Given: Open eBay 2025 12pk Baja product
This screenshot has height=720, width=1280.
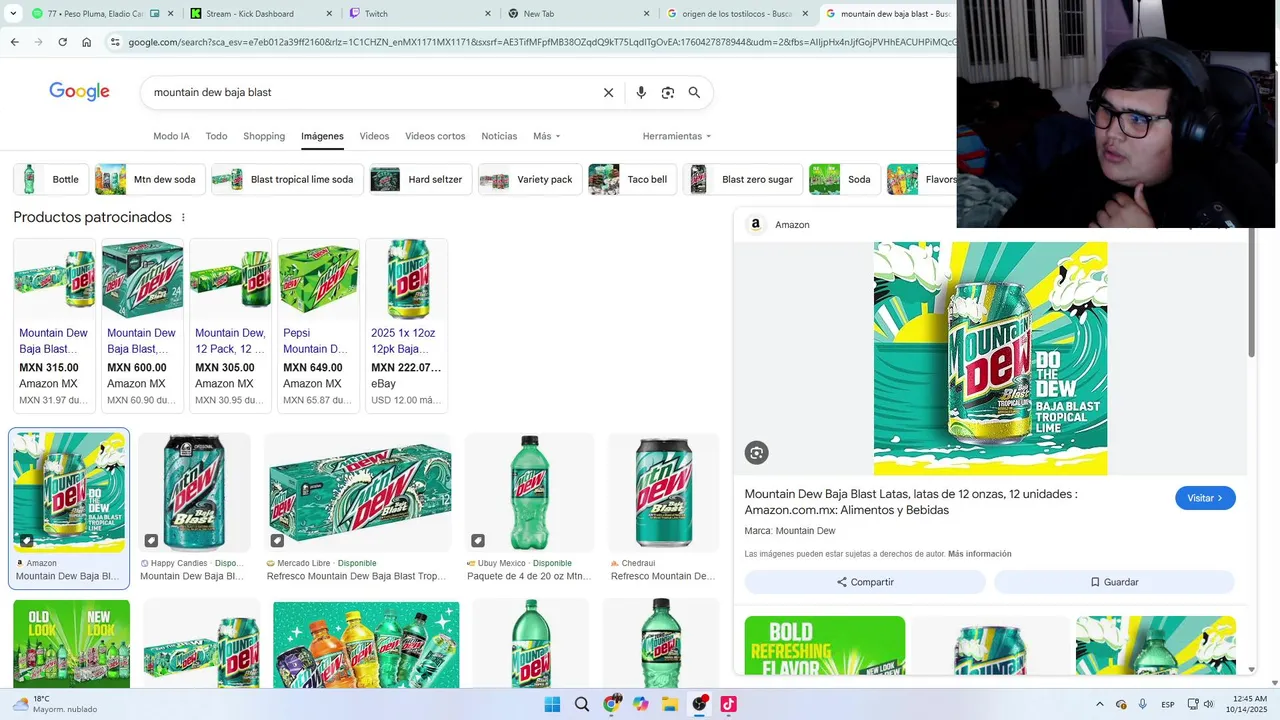Looking at the screenshot, I should coord(406,325).
